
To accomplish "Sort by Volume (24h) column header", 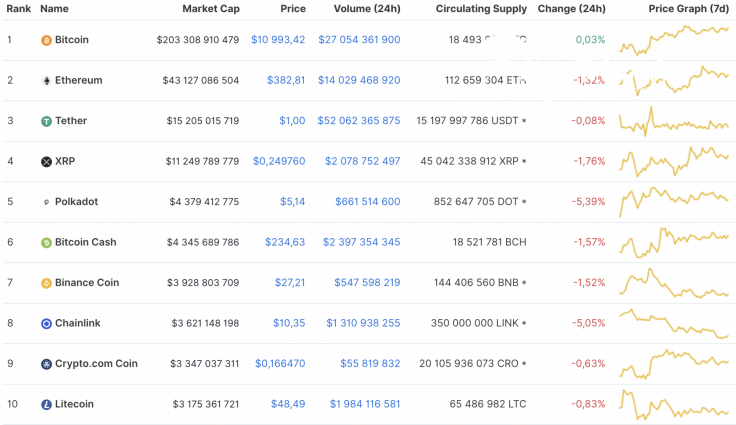I will point(367,8).
